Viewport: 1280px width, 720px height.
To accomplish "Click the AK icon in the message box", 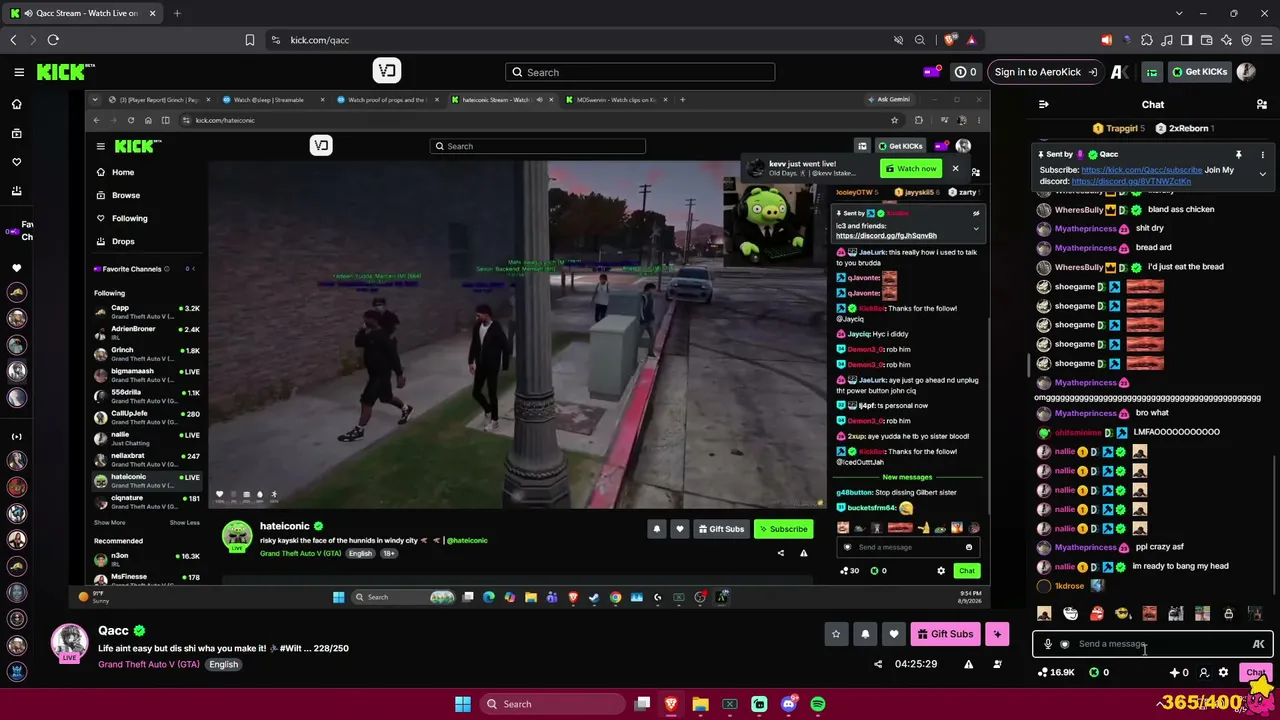I will (x=1258, y=644).
